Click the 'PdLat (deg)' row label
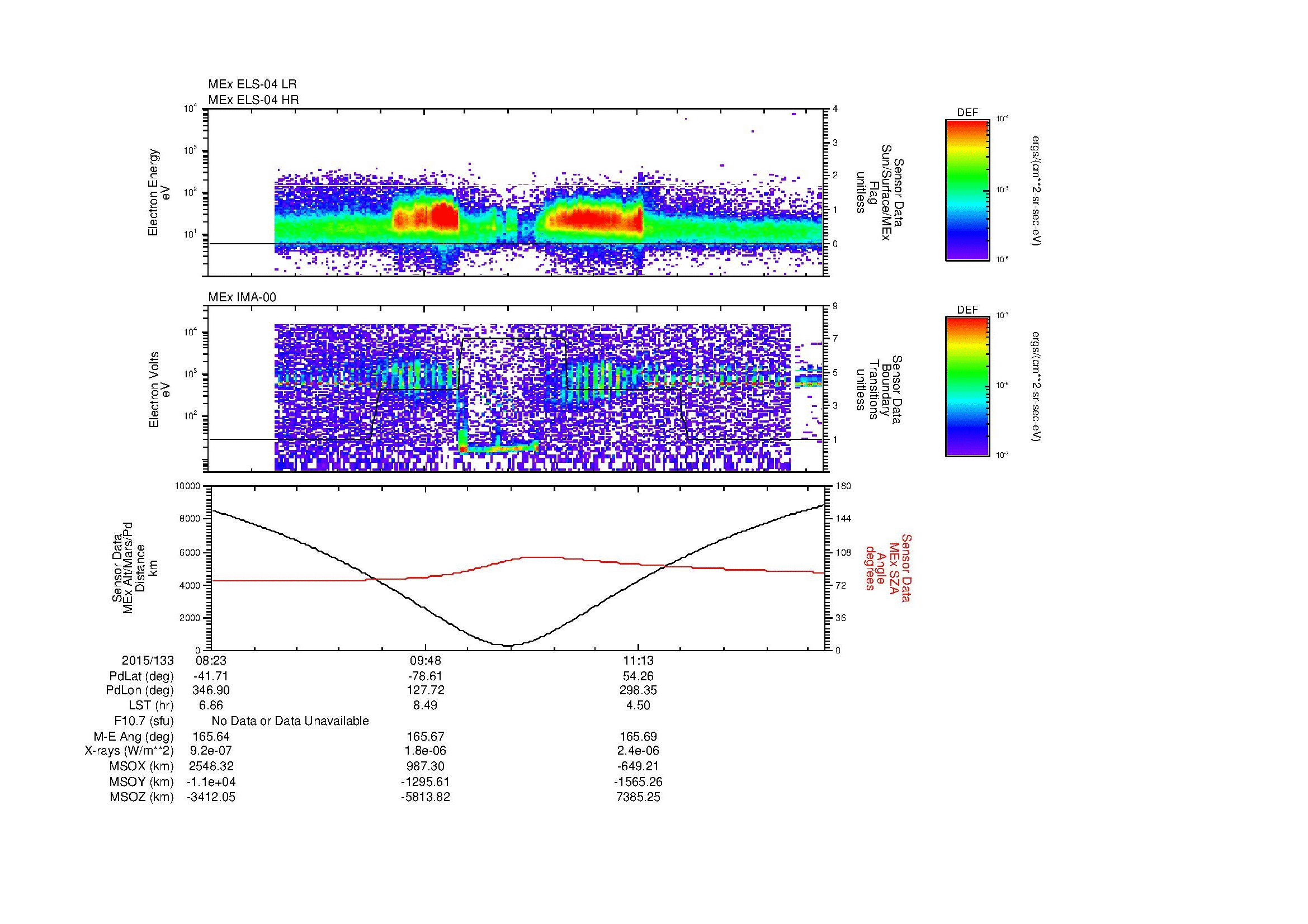Viewport: 1308px width, 924px height. (141, 676)
